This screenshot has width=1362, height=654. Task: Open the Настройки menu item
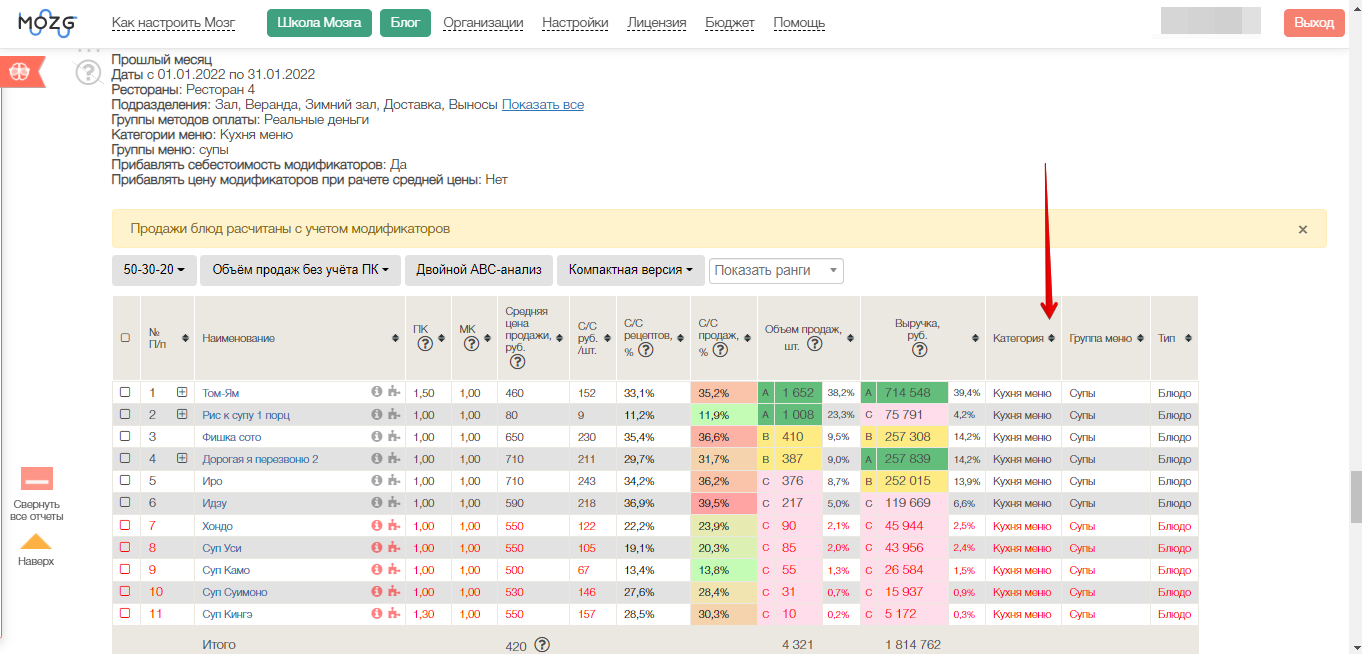coord(575,23)
